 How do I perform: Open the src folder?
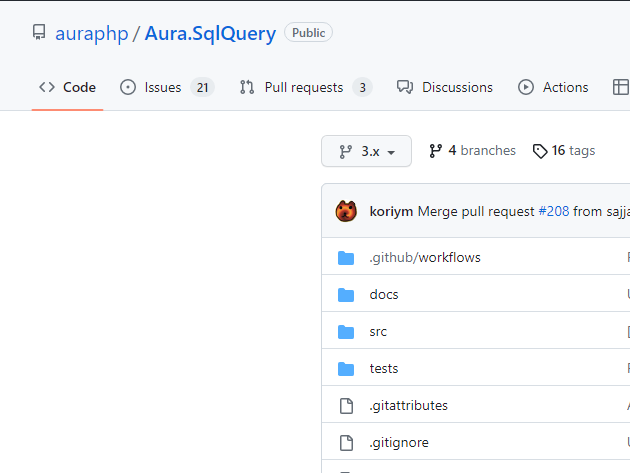click(x=378, y=332)
